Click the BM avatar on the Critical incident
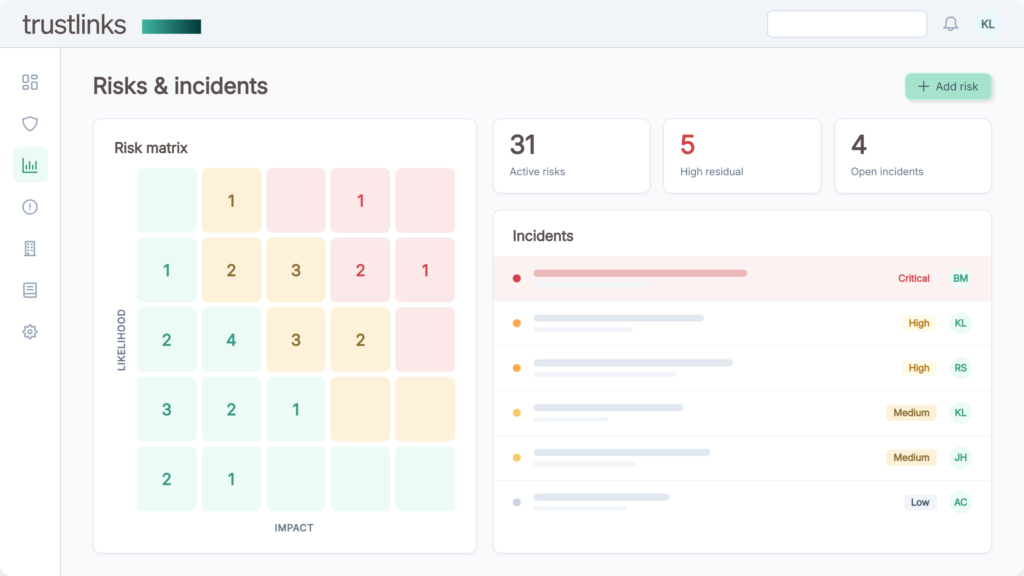This screenshot has height=576, width=1024. (x=960, y=278)
